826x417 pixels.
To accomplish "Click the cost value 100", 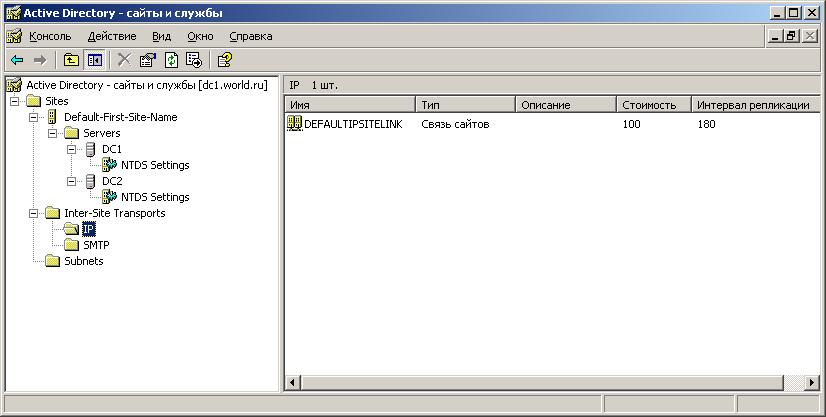I will coord(631,124).
